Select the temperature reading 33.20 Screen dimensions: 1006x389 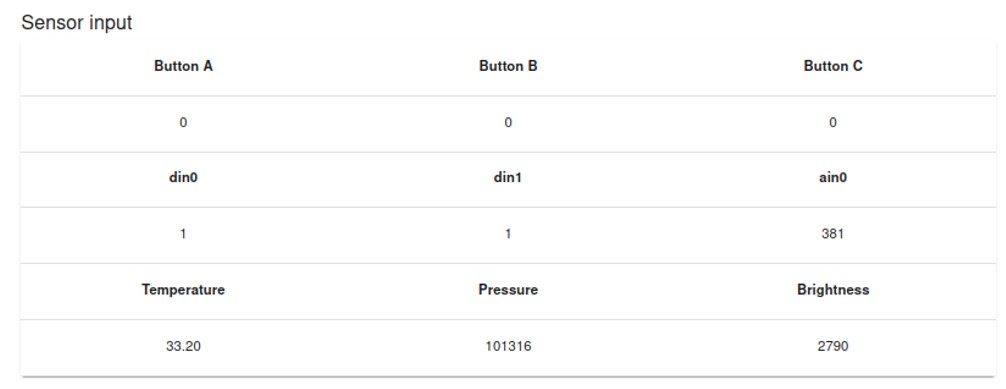183,347
